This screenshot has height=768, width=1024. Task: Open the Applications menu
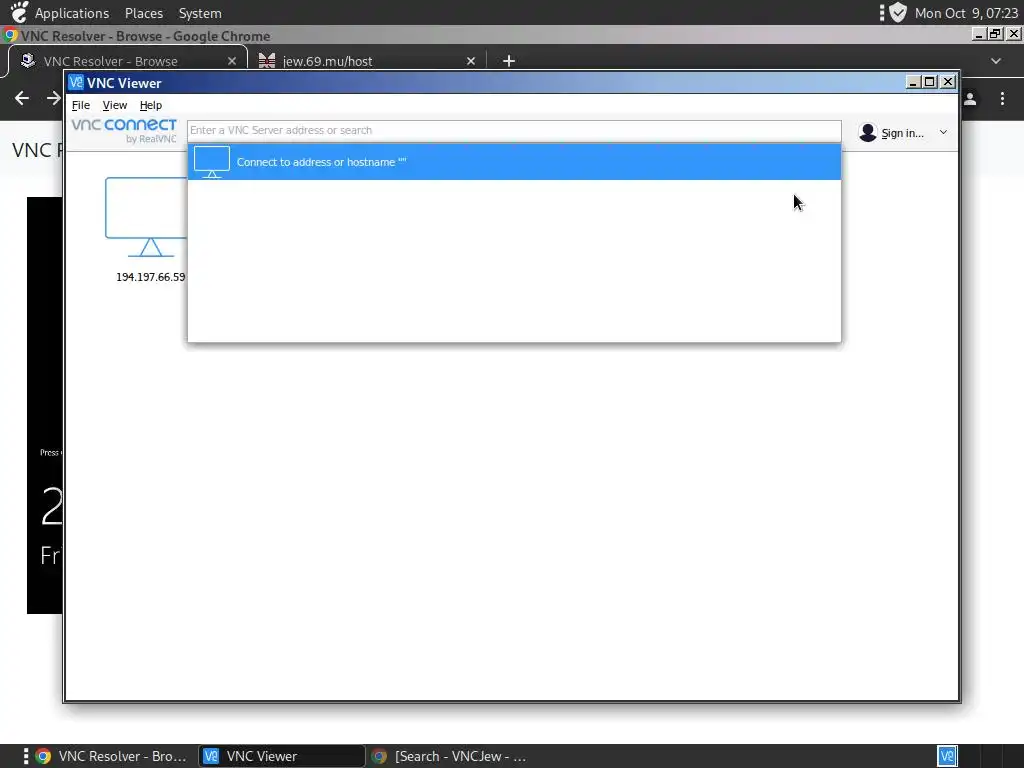pos(72,13)
